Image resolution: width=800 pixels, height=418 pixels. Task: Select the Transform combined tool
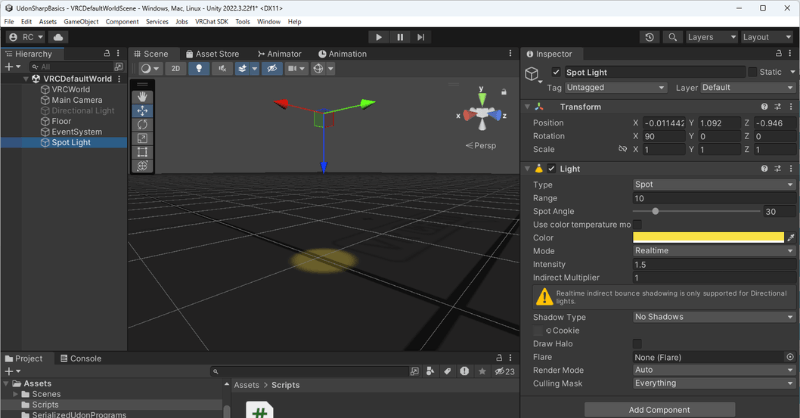(x=142, y=166)
